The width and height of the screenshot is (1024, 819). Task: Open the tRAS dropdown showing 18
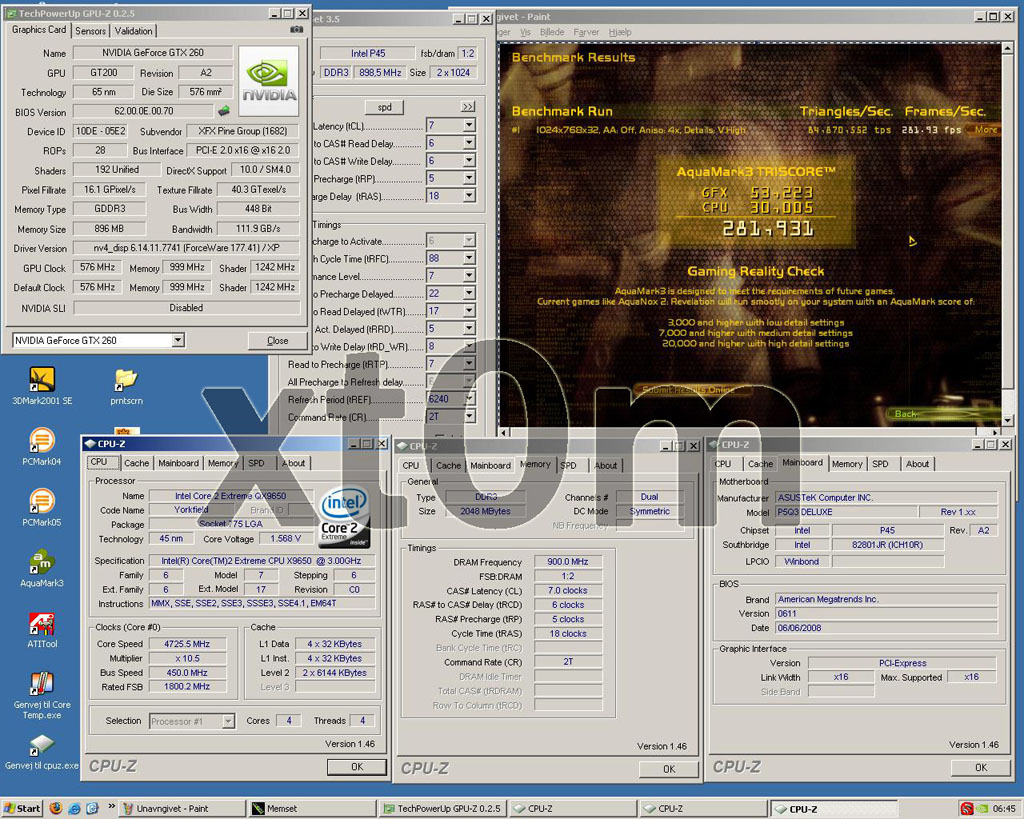(469, 195)
